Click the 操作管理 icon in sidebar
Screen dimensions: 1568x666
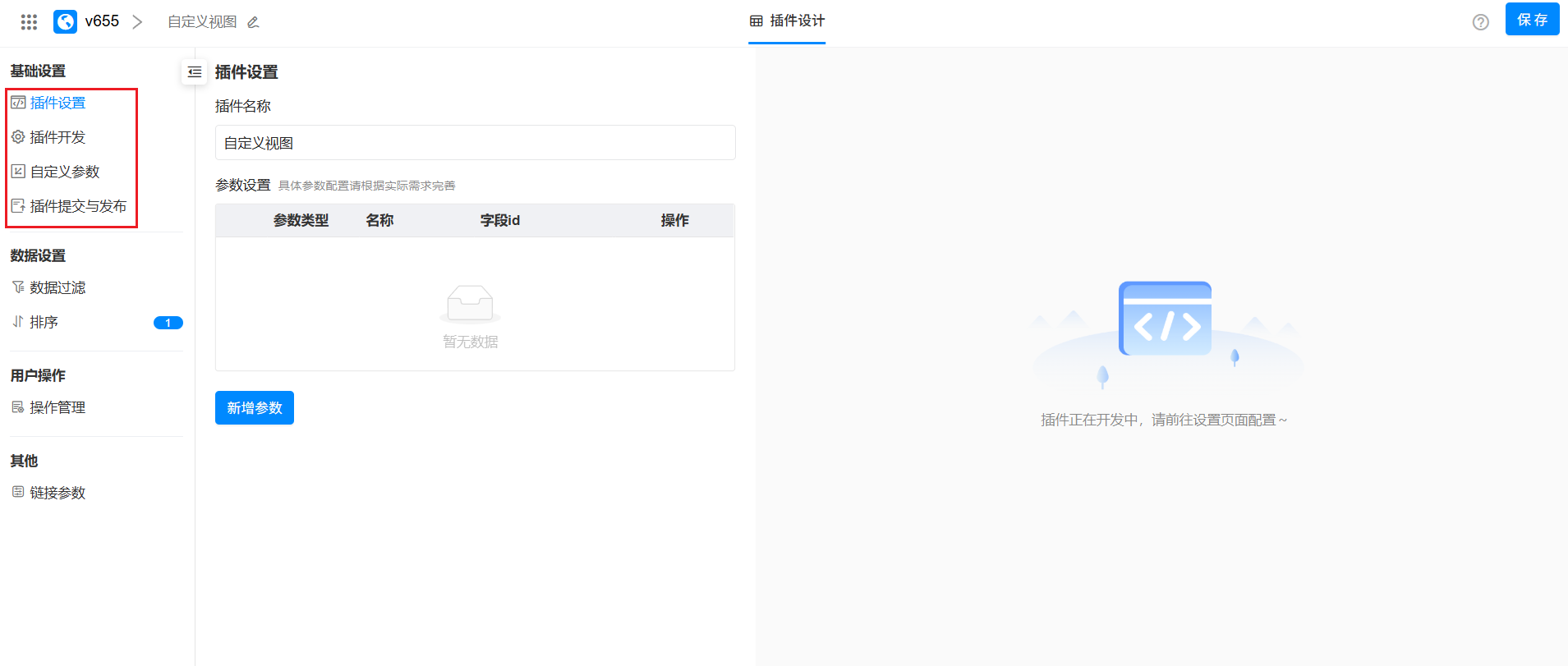[x=18, y=407]
